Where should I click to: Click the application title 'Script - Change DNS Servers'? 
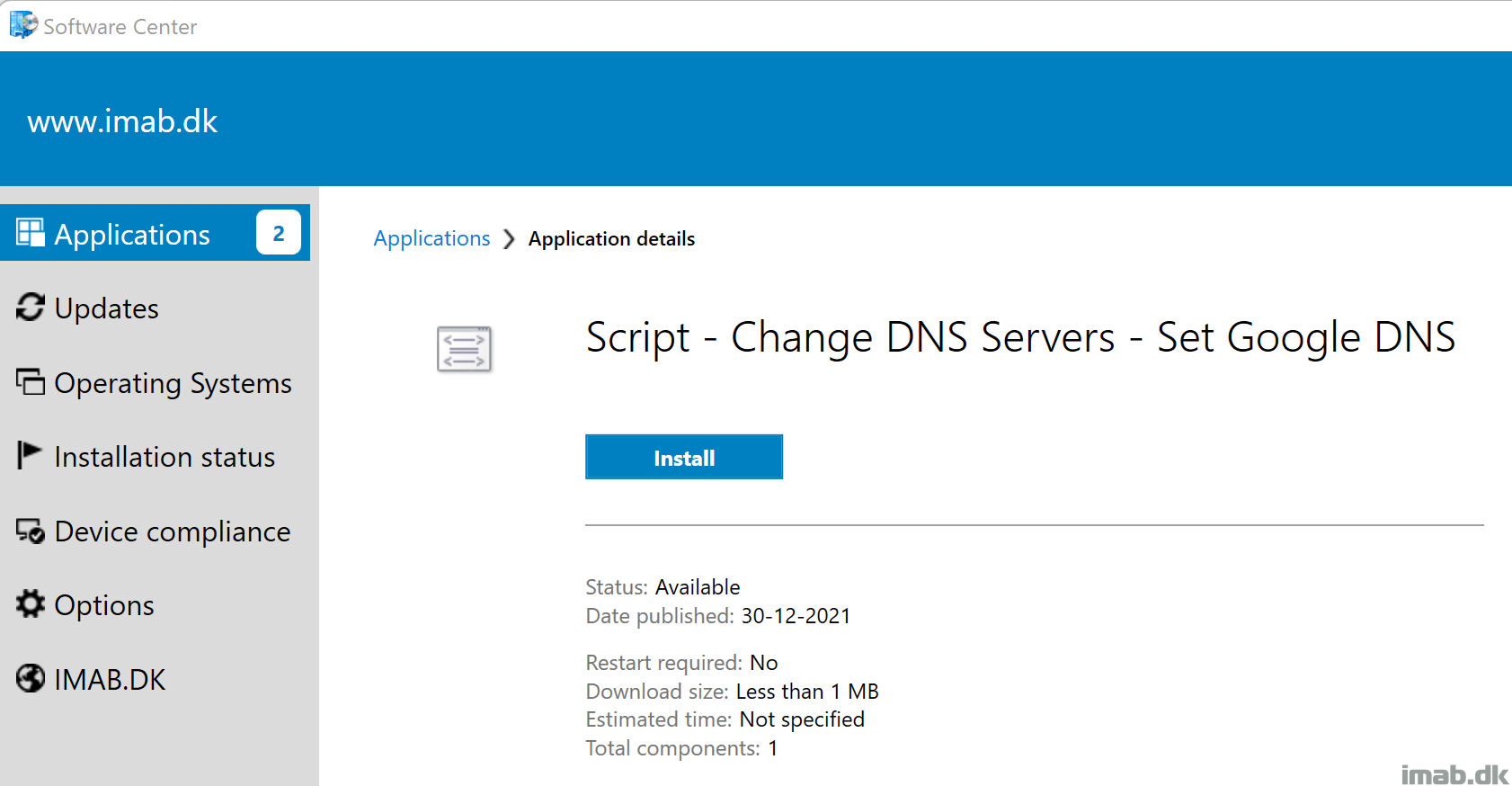pos(1020,338)
